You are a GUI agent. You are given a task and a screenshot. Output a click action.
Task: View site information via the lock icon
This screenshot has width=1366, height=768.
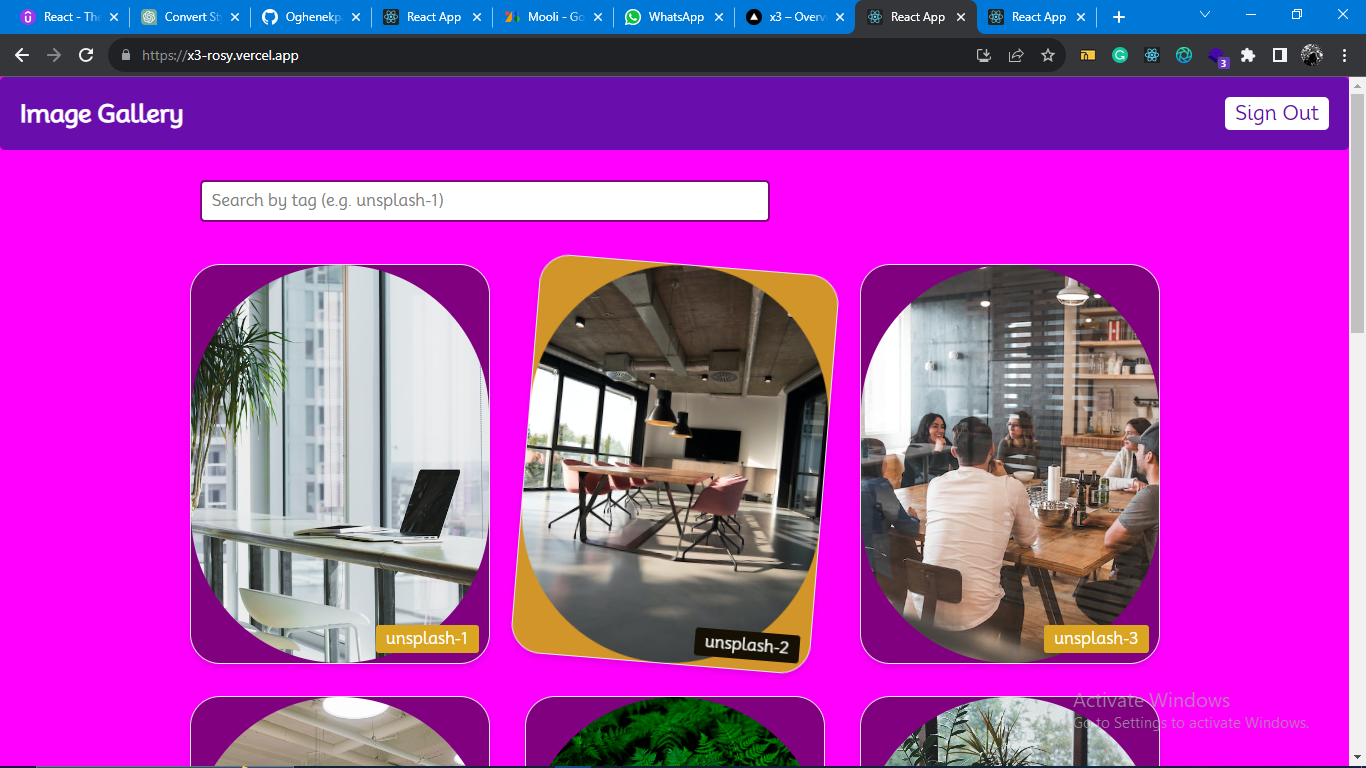(x=126, y=56)
